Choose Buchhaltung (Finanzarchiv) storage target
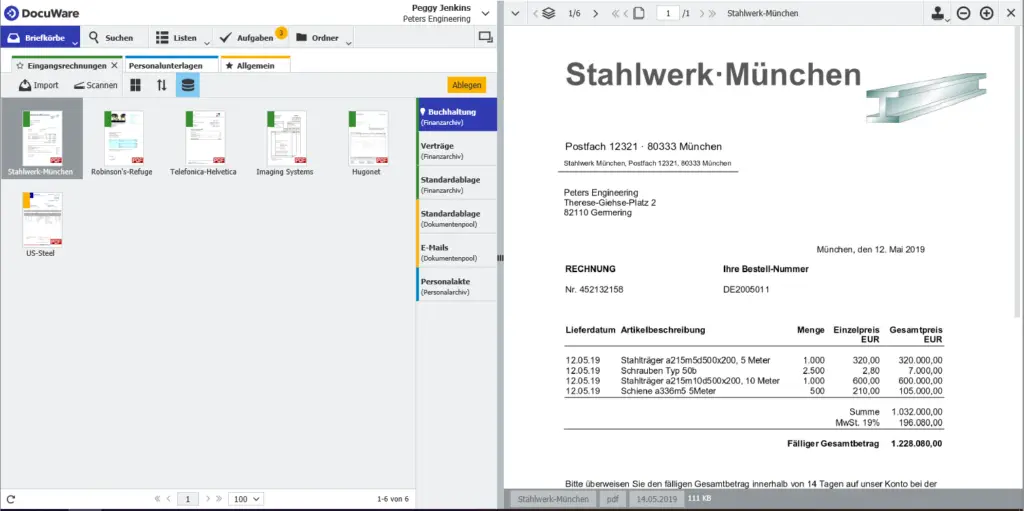Viewport: 1024px width, 511px height. click(x=456, y=115)
